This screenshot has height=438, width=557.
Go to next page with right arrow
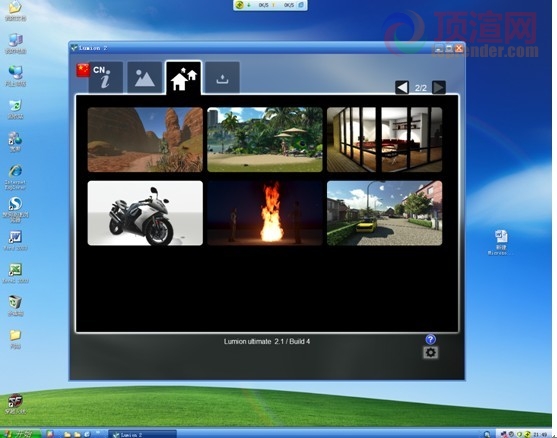coord(439,87)
